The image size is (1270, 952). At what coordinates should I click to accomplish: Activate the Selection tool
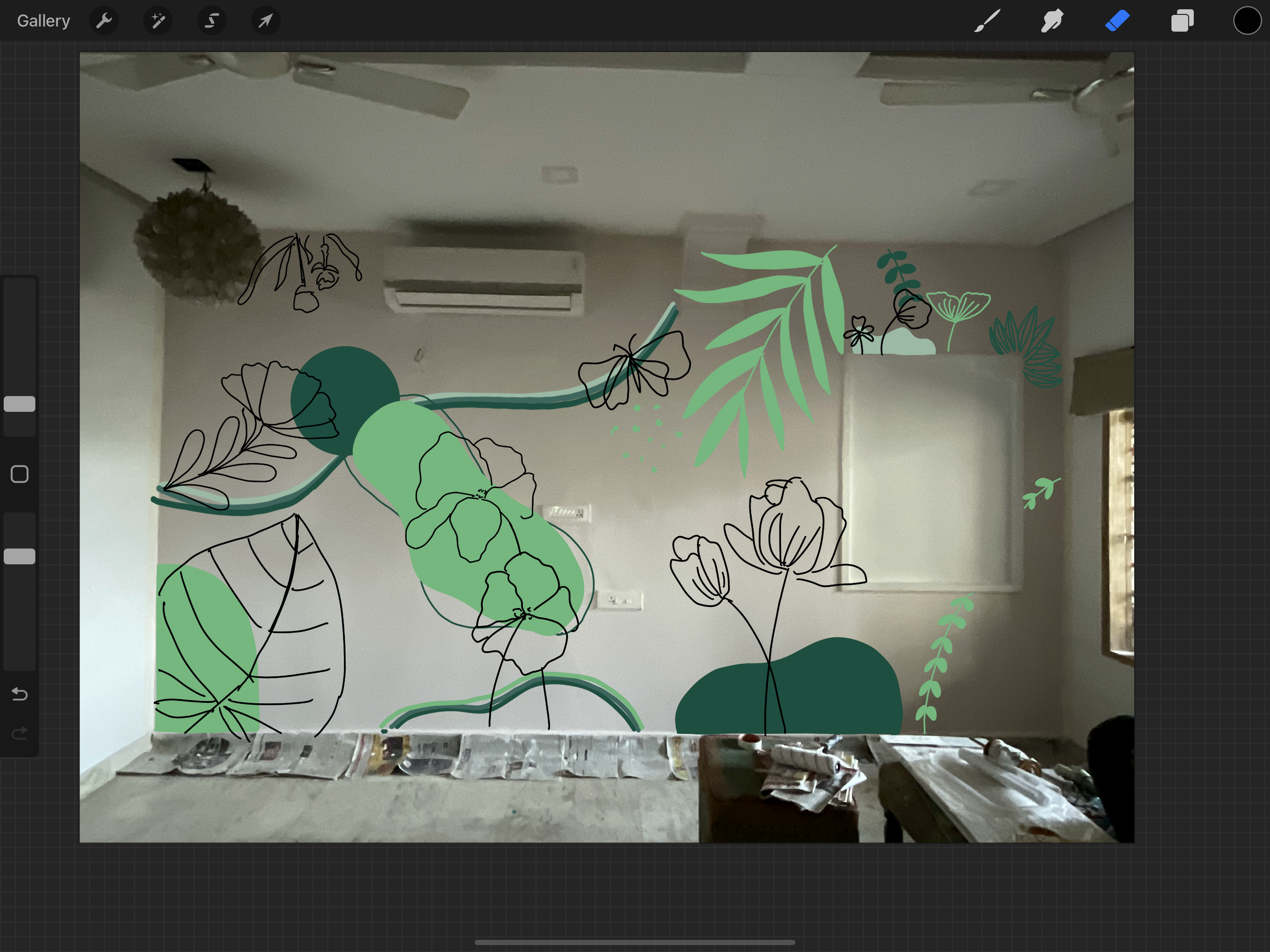pos(212,21)
